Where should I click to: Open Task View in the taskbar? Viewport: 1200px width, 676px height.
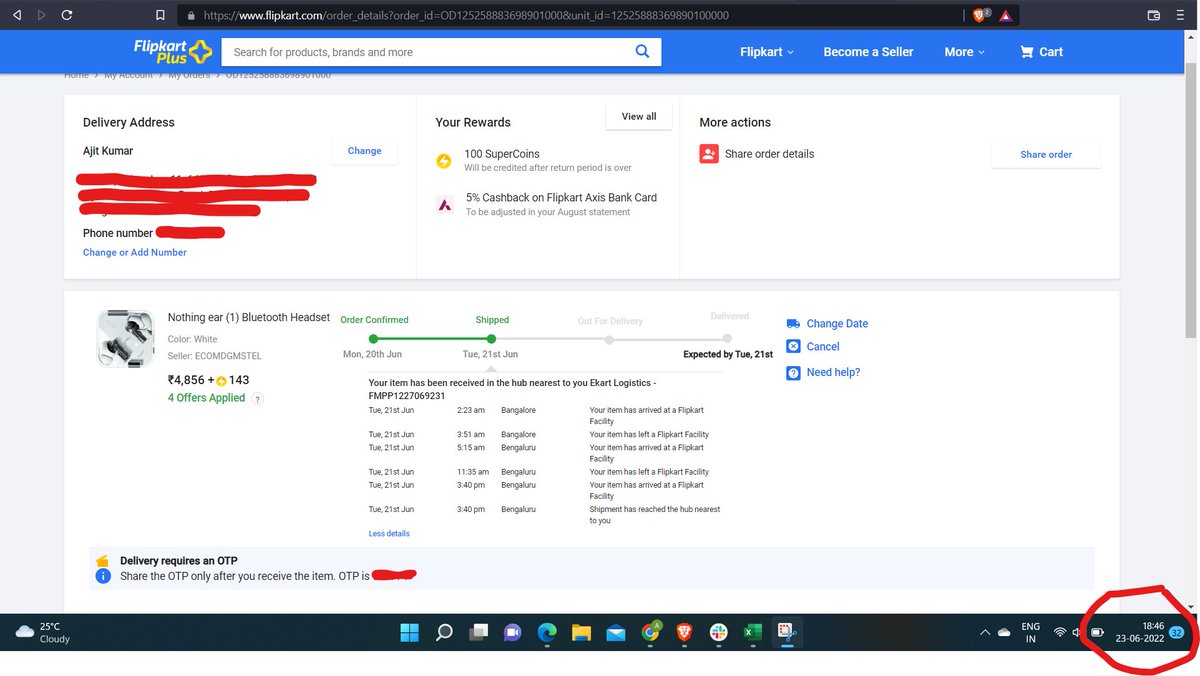[479, 633]
